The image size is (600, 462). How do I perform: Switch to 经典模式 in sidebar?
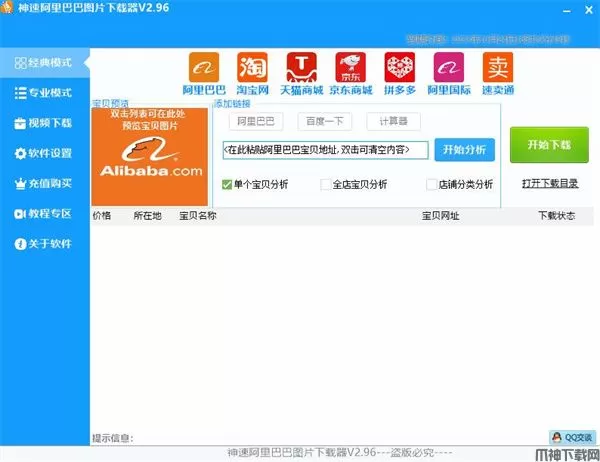click(x=44, y=63)
